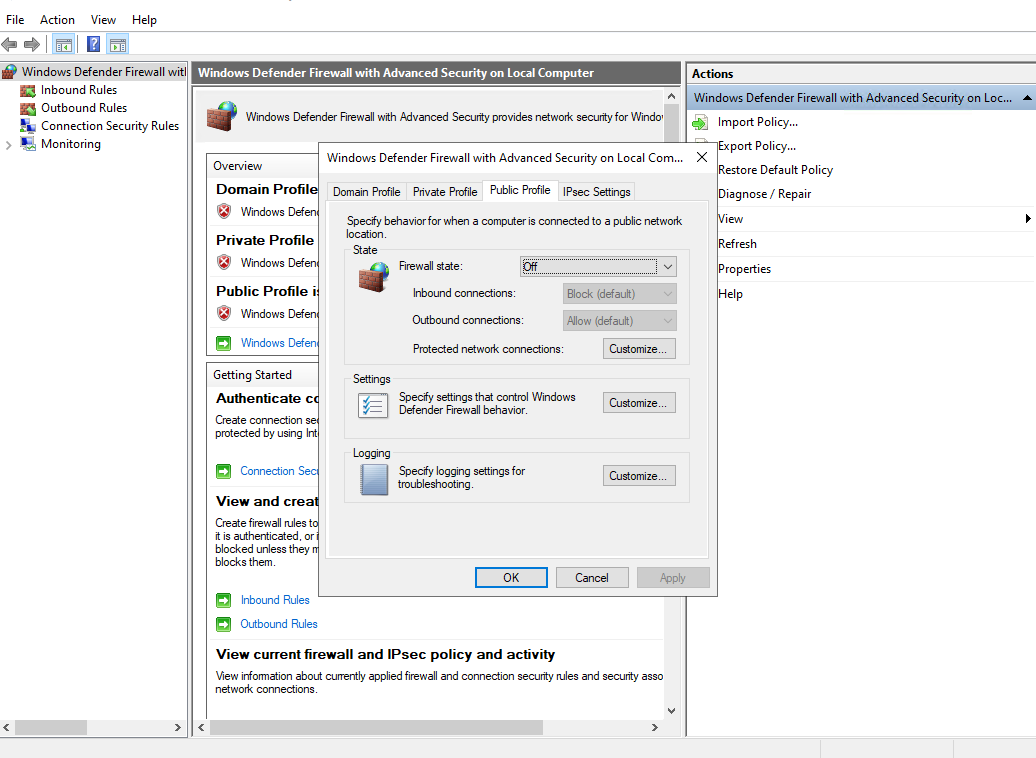
Task: Click the Outbound Rules brick-wall icon
Action: pos(28,108)
